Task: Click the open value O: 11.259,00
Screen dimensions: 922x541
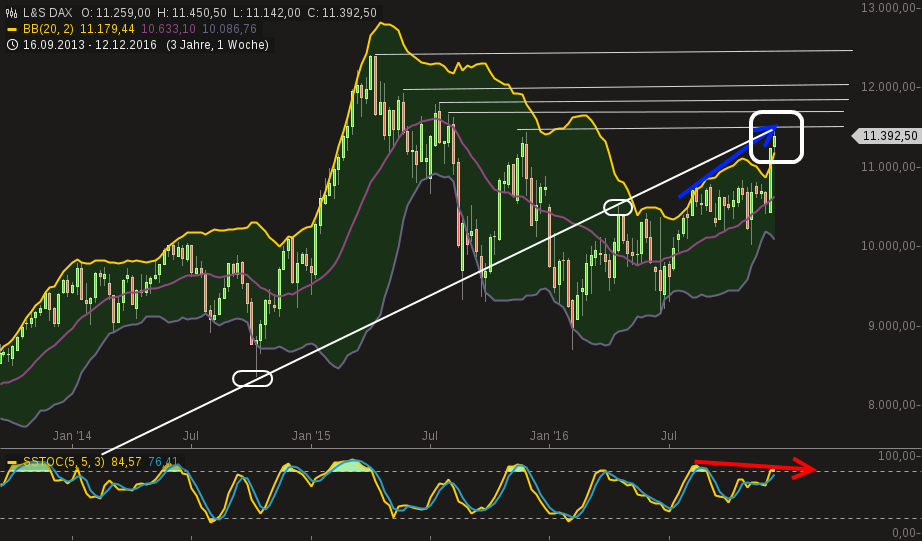Action: (x=115, y=12)
